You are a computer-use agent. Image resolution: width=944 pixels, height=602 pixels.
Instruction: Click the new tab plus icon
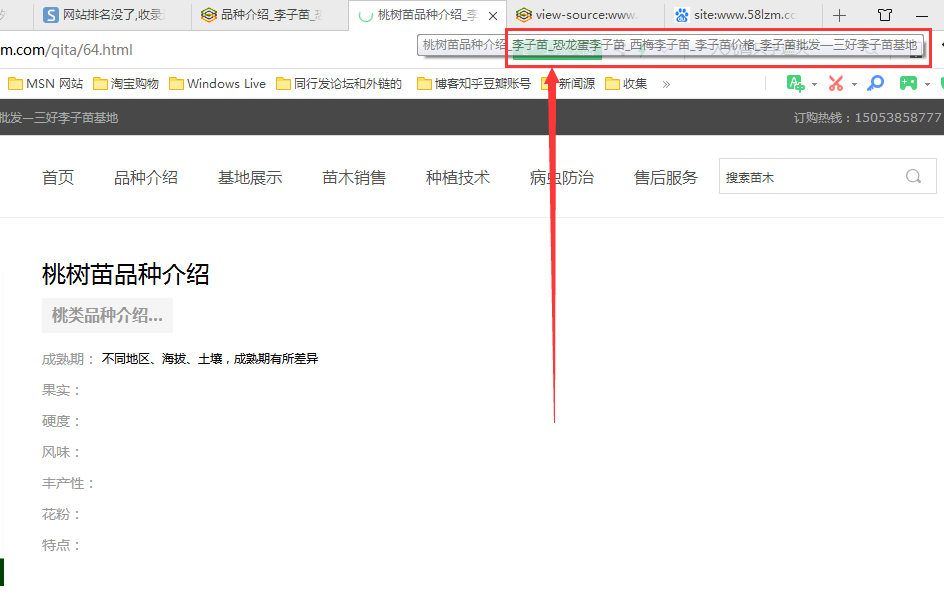click(x=840, y=14)
